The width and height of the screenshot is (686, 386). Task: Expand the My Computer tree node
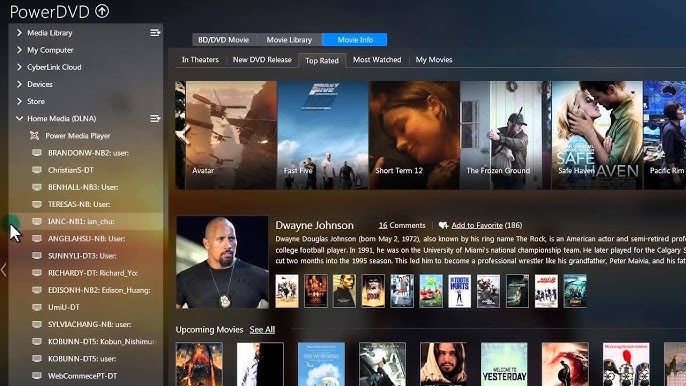pyautogui.click(x=19, y=50)
